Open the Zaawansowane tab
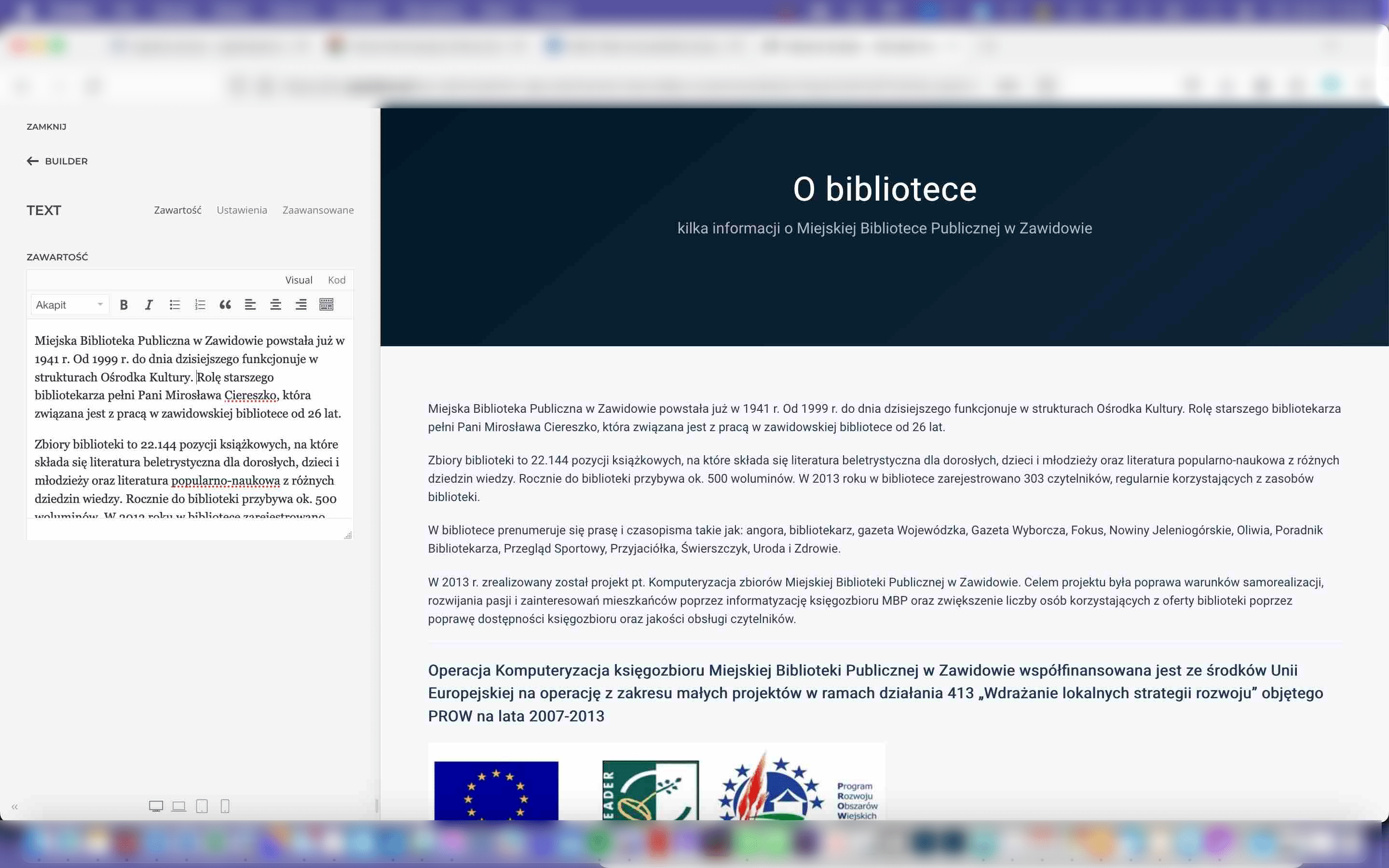Image resolution: width=1389 pixels, height=868 pixels. point(318,210)
